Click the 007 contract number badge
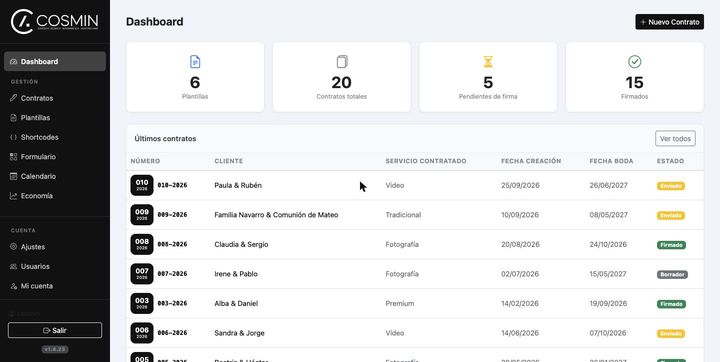 click(142, 274)
